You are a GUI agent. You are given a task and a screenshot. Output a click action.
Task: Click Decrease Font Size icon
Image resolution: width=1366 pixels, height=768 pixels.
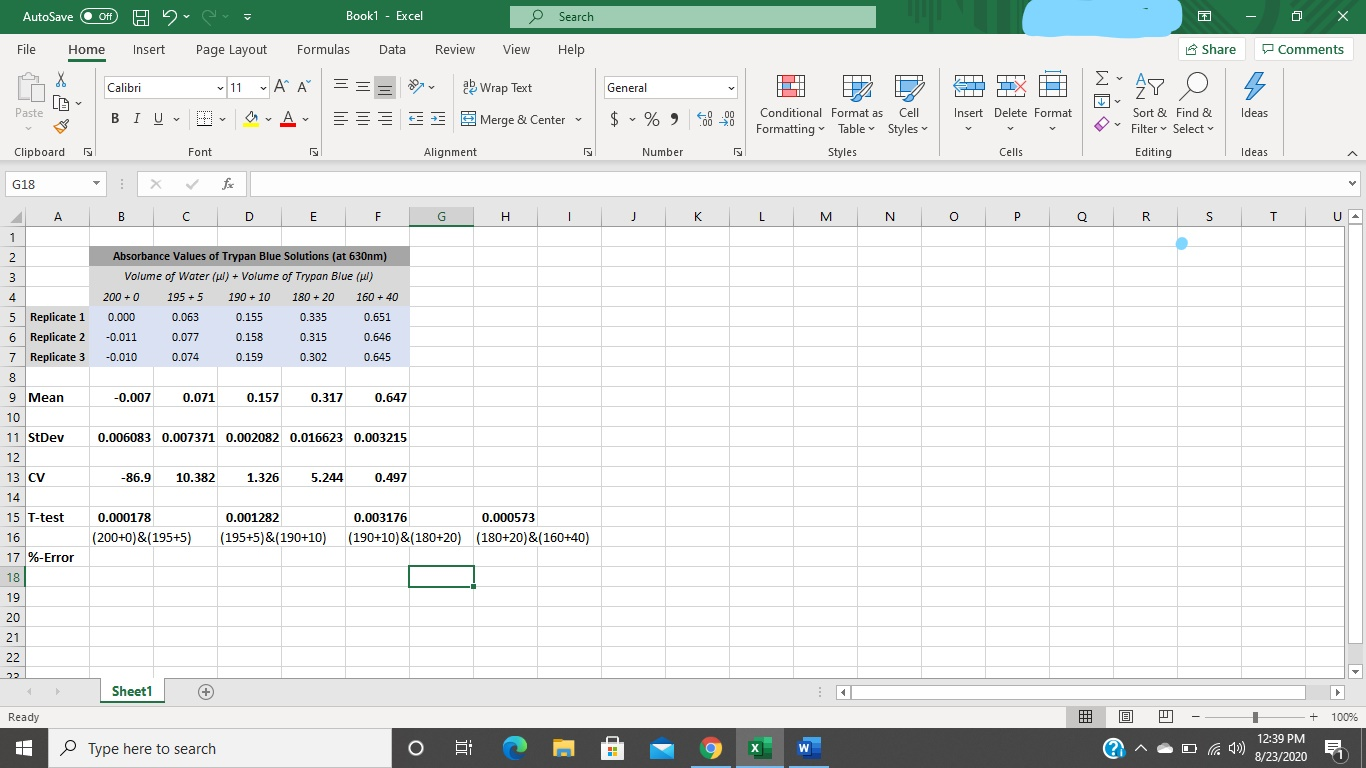[304, 88]
